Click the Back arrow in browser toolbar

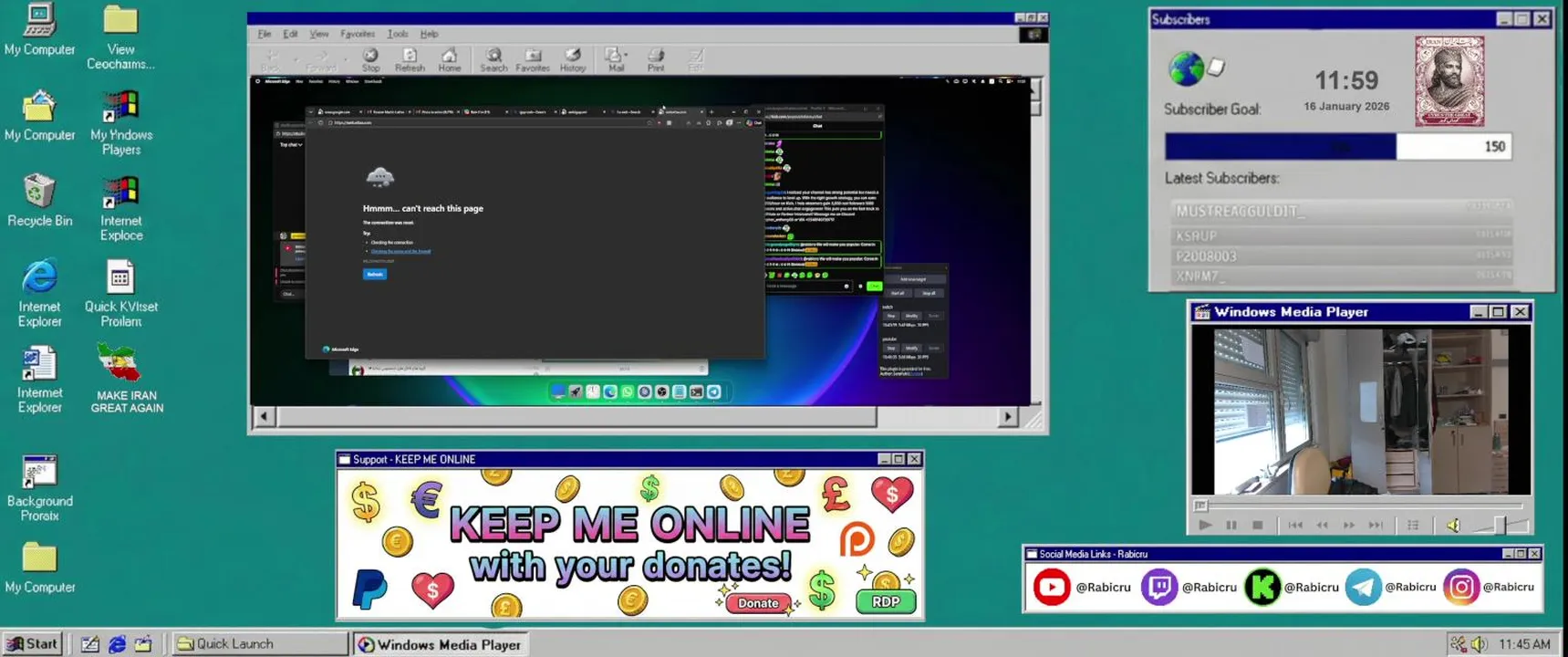[271, 60]
